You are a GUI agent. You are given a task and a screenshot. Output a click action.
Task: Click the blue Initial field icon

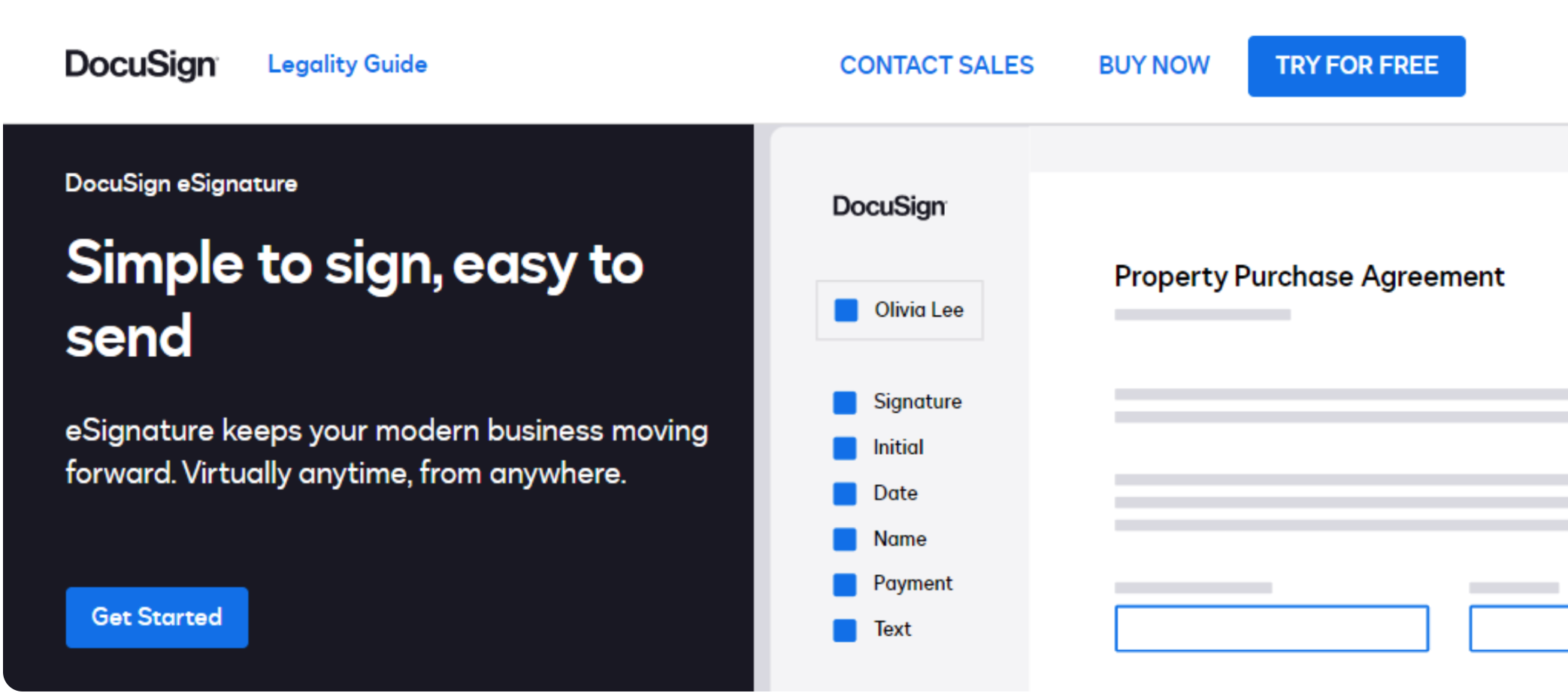[x=845, y=448]
